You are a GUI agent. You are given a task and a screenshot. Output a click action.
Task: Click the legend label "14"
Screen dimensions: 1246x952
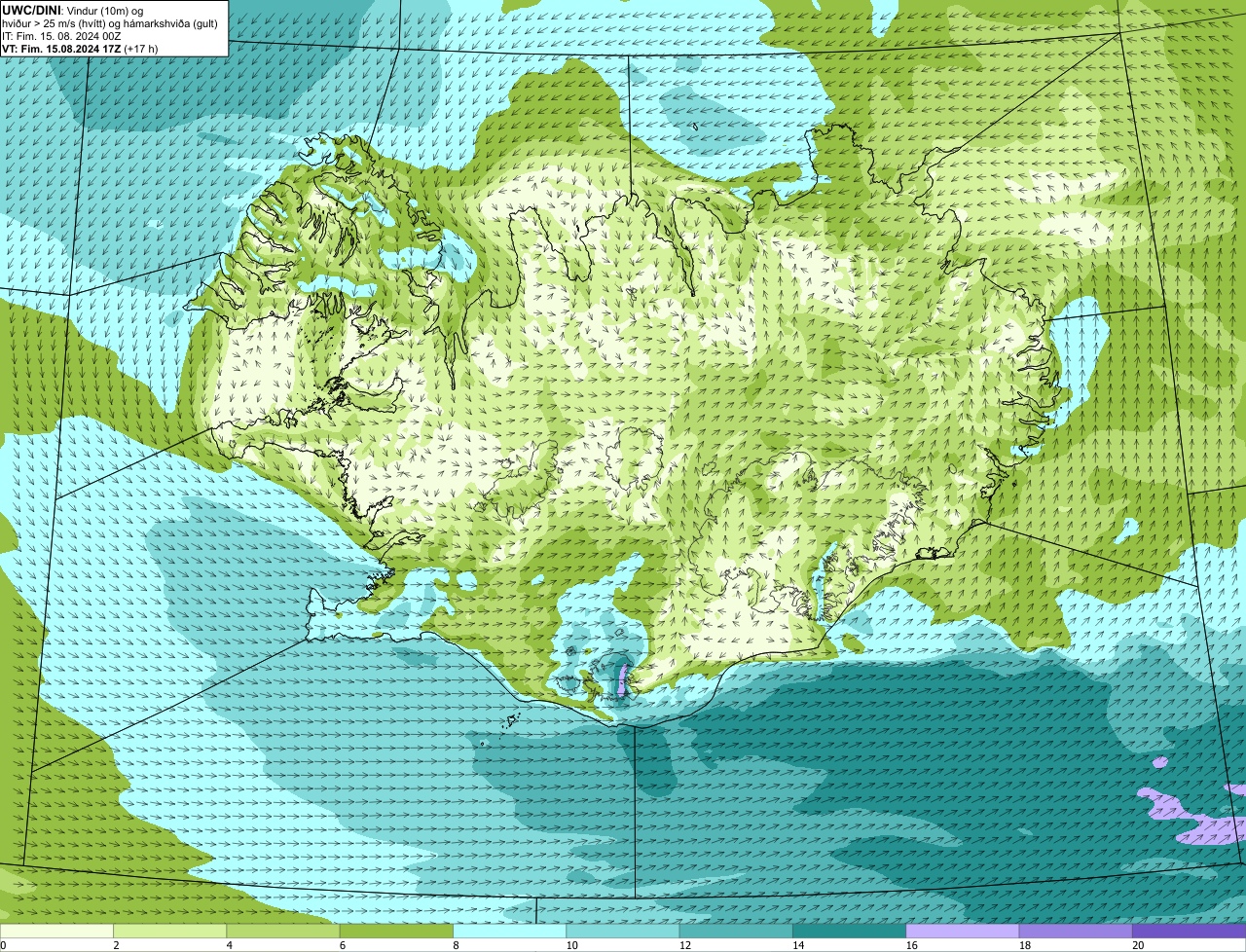click(798, 945)
